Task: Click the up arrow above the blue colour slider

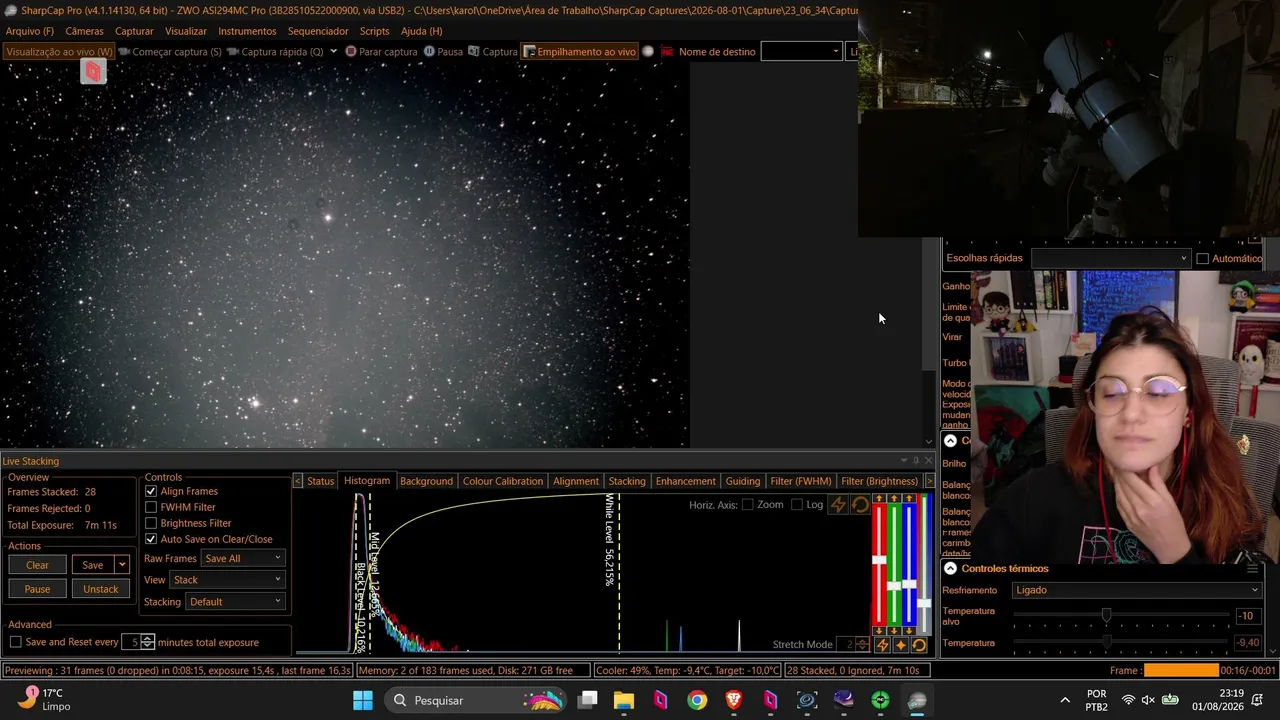Action: [x=909, y=499]
